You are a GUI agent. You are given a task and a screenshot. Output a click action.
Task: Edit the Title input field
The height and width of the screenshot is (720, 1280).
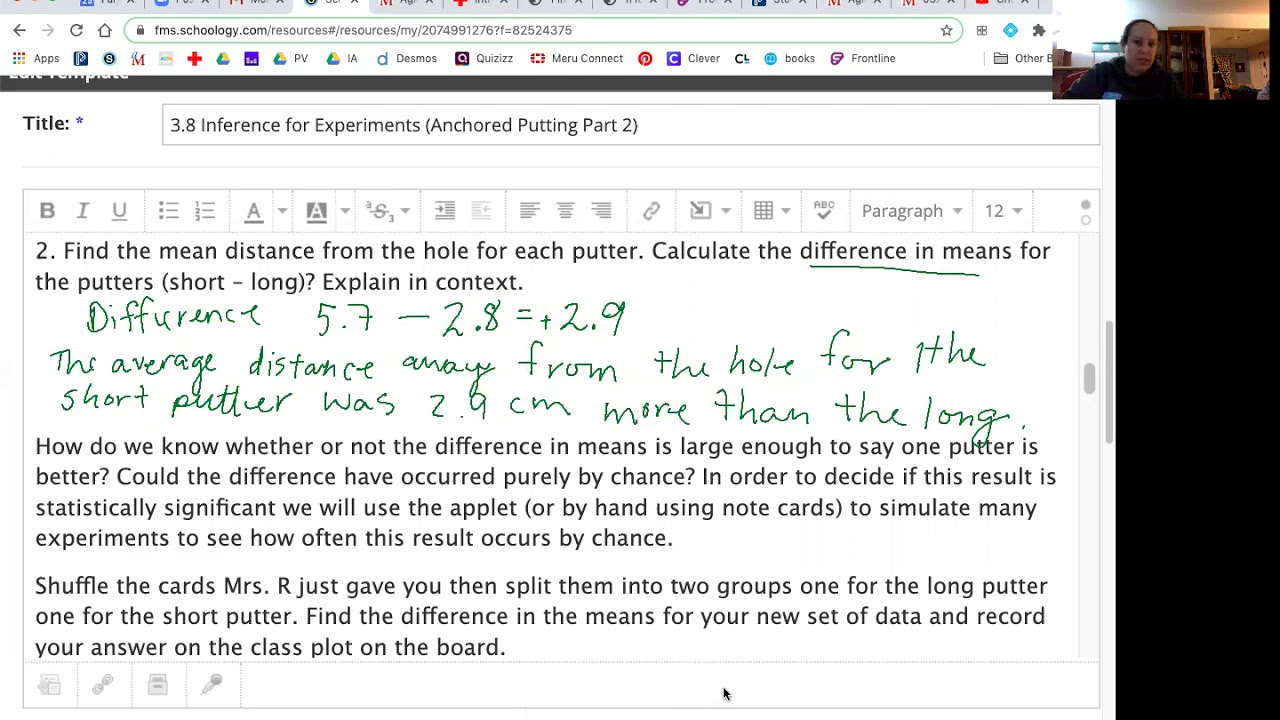631,125
